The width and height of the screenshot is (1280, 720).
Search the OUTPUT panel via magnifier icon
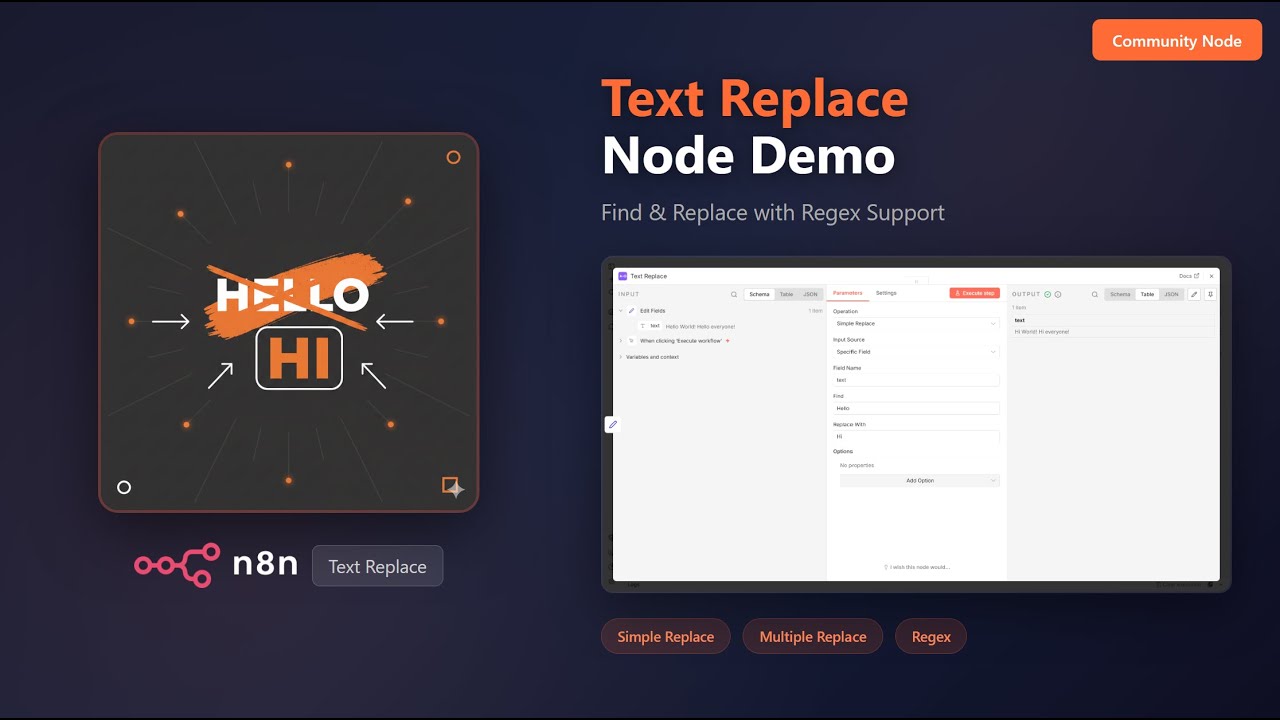coord(1095,294)
